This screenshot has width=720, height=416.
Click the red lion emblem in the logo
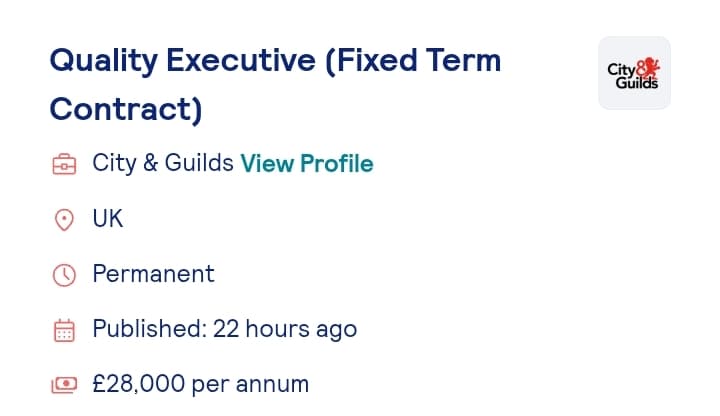(650, 68)
